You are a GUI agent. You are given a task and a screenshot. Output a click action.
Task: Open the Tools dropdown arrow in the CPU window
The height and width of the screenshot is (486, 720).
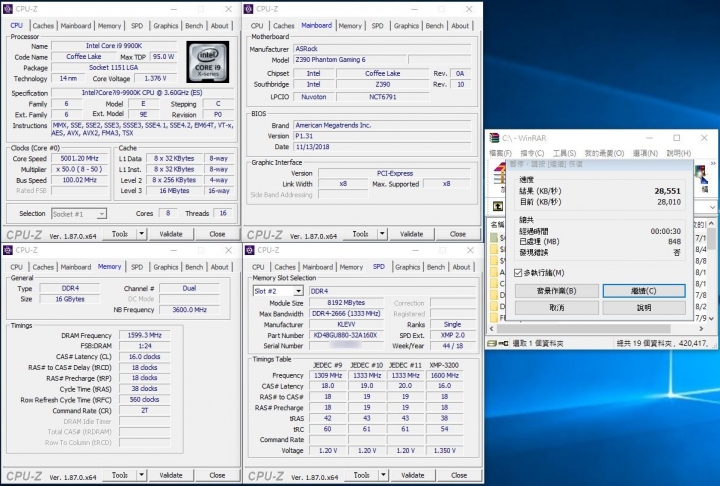tap(141, 234)
